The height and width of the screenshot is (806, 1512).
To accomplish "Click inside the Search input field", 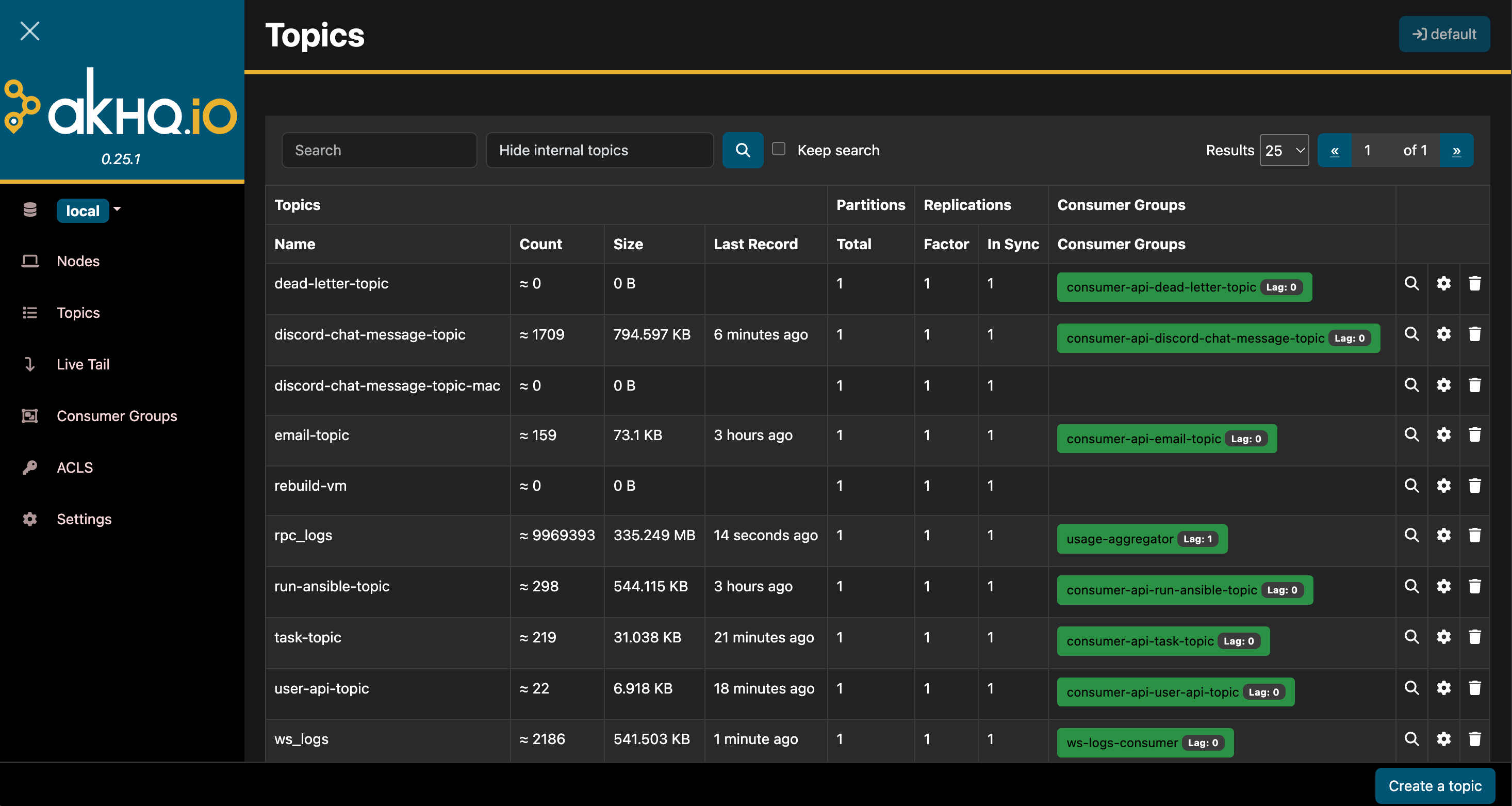I will coord(379,150).
